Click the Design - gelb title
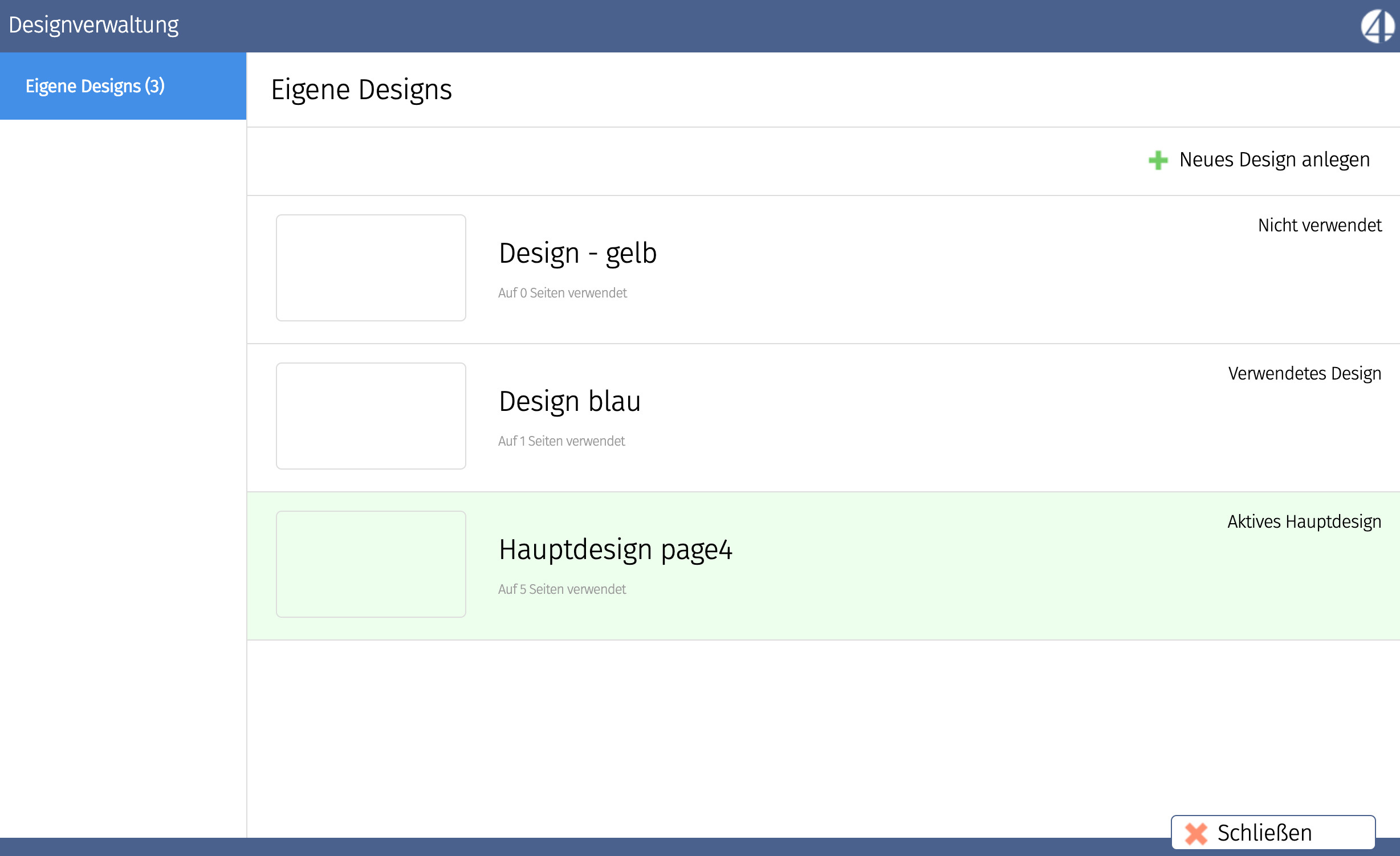The height and width of the screenshot is (856, 1400). coord(577,253)
